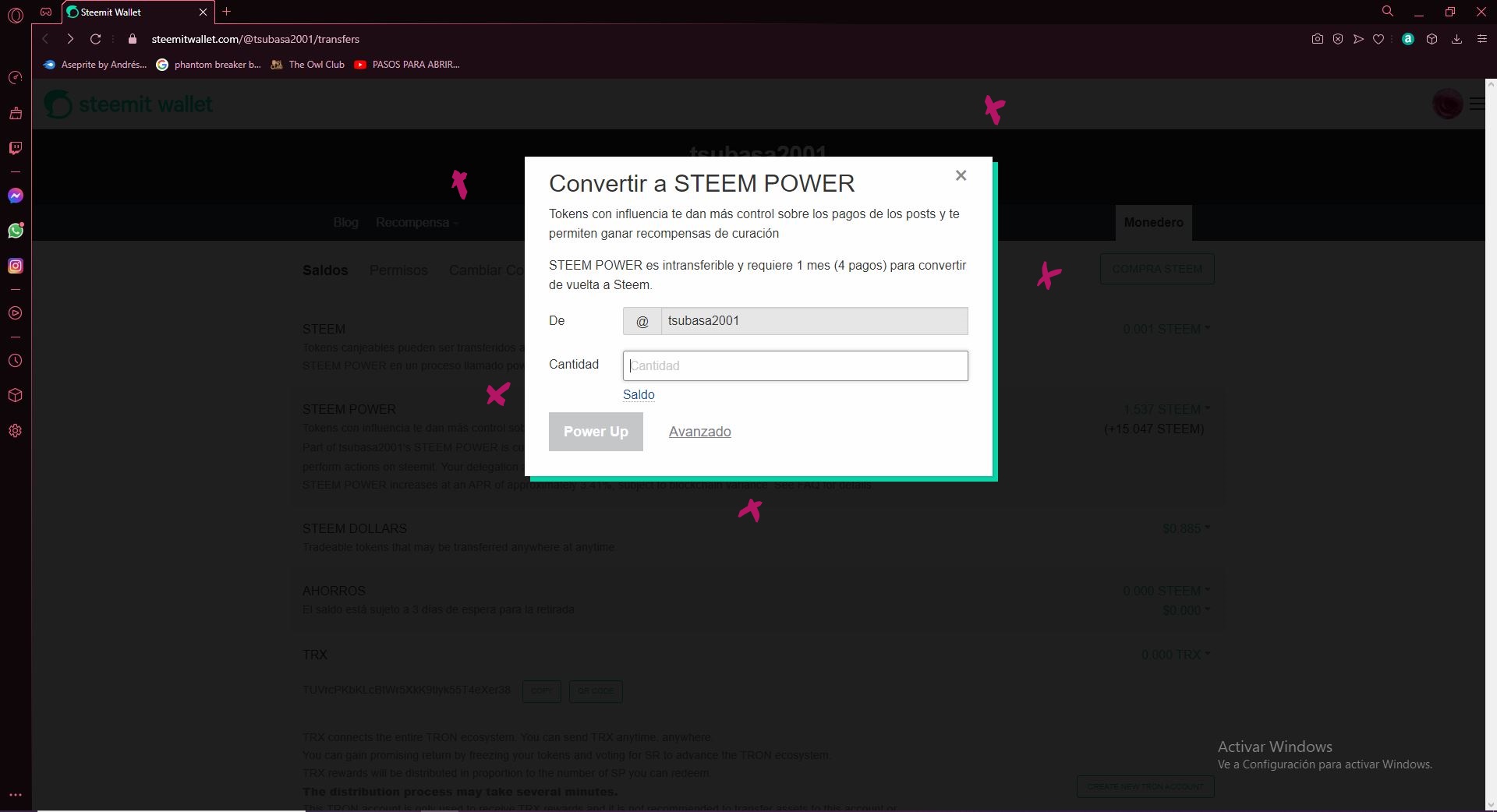Viewport: 1497px width, 812px height.
Task: Go to the Blog tab
Action: click(x=345, y=222)
